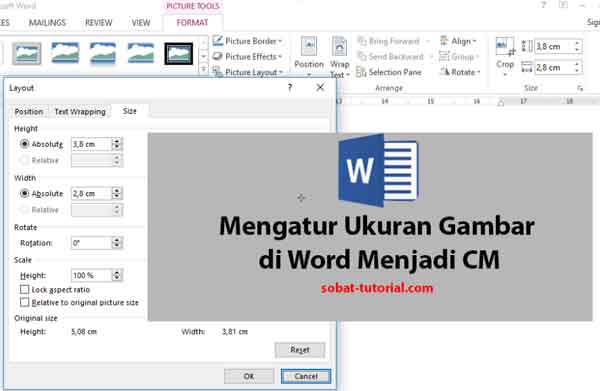Select Absolute height radio button
This screenshot has height=391, width=600.
[x=24, y=144]
